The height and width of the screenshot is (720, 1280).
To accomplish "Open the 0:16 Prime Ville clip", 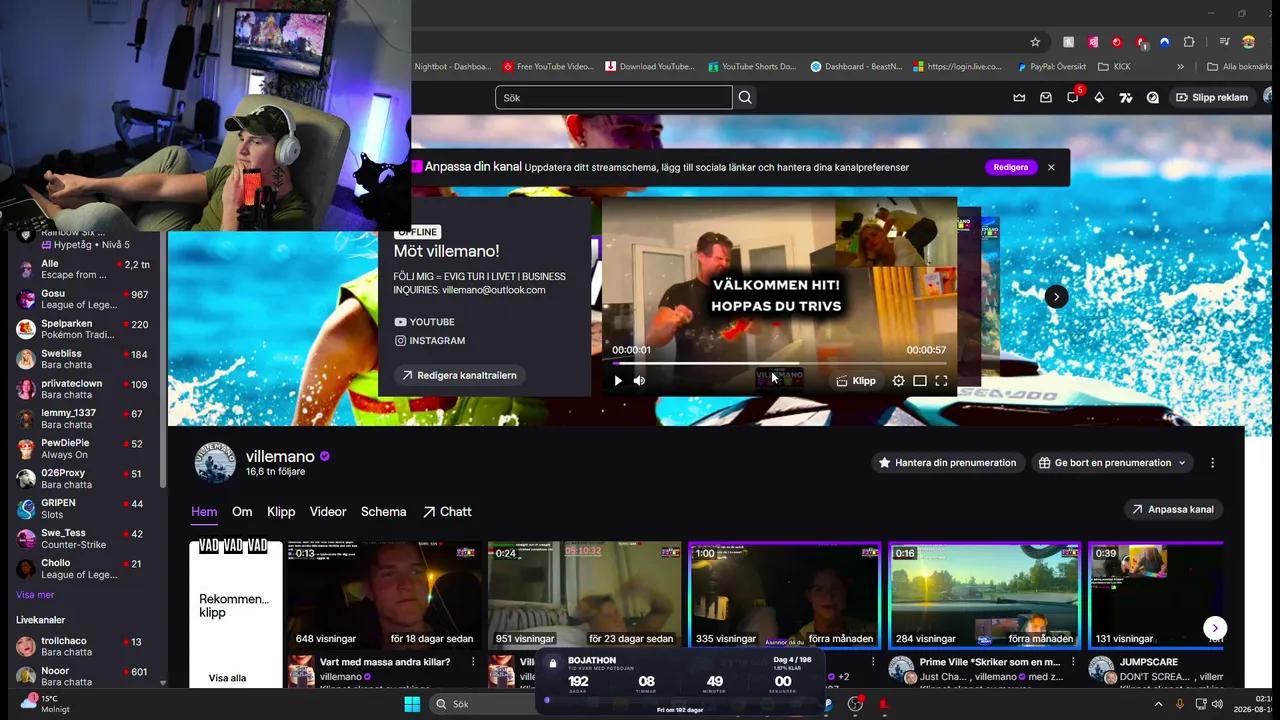I will tap(984, 595).
